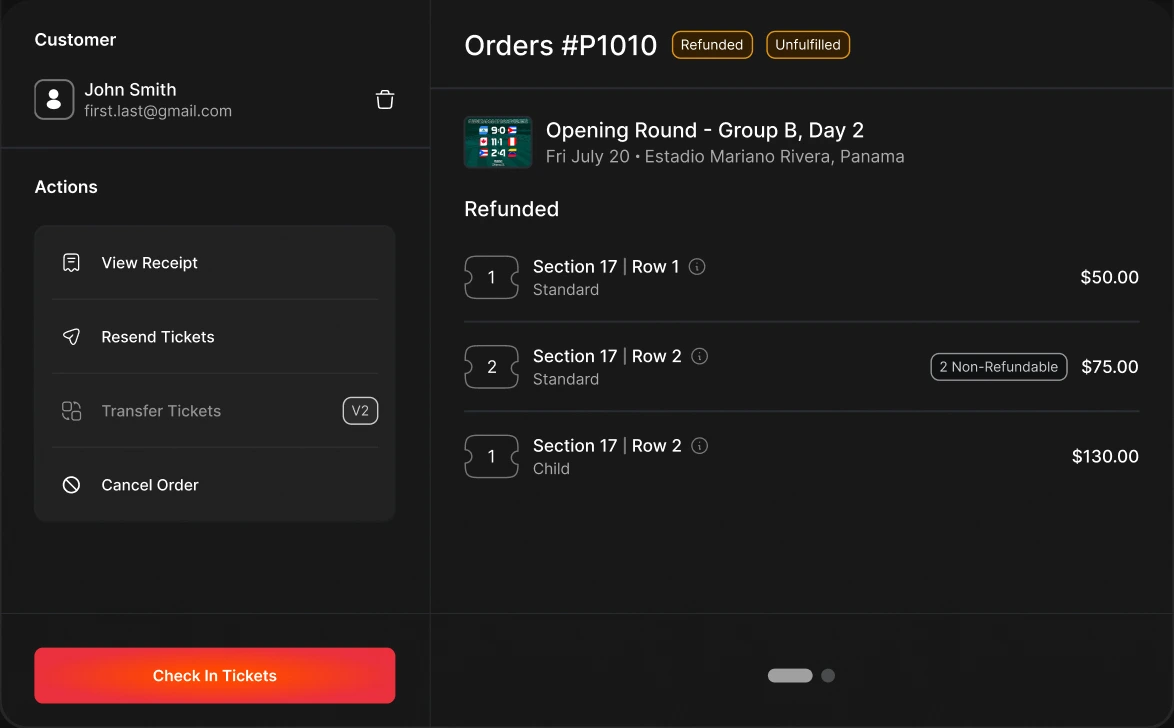This screenshot has width=1174, height=728.
Task: Open info icon for Row 2 Child ticket
Action: (x=699, y=446)
